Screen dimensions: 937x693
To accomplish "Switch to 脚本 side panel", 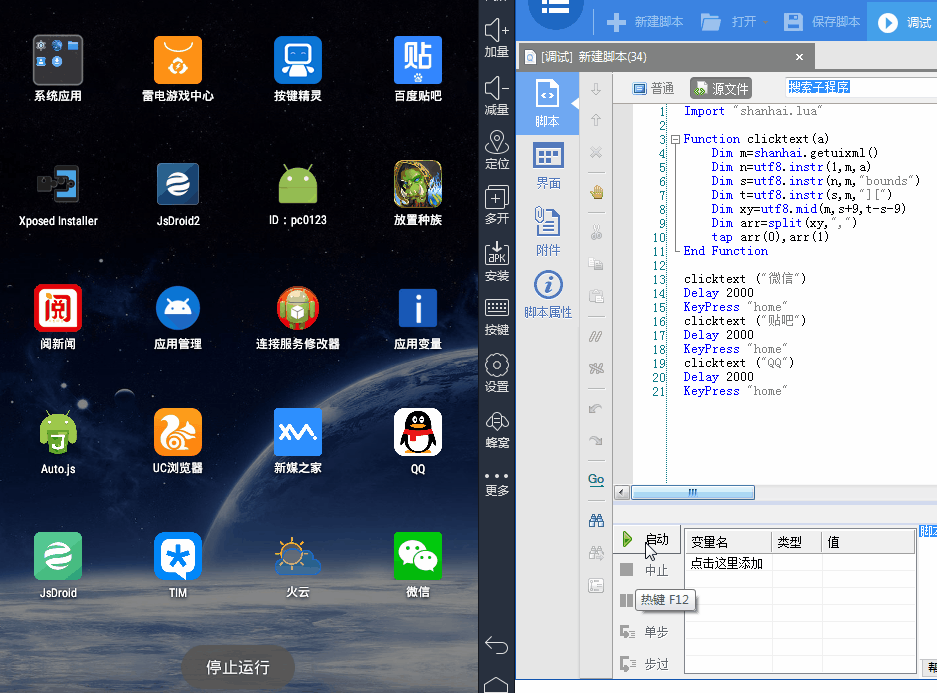I will [547, 103].
